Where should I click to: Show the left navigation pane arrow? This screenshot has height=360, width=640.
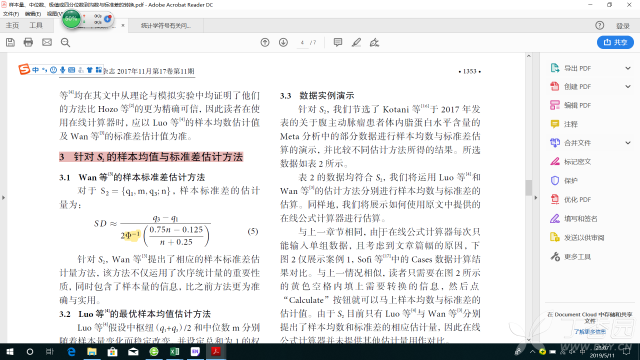pyautogui.click(x=3, y=198)
